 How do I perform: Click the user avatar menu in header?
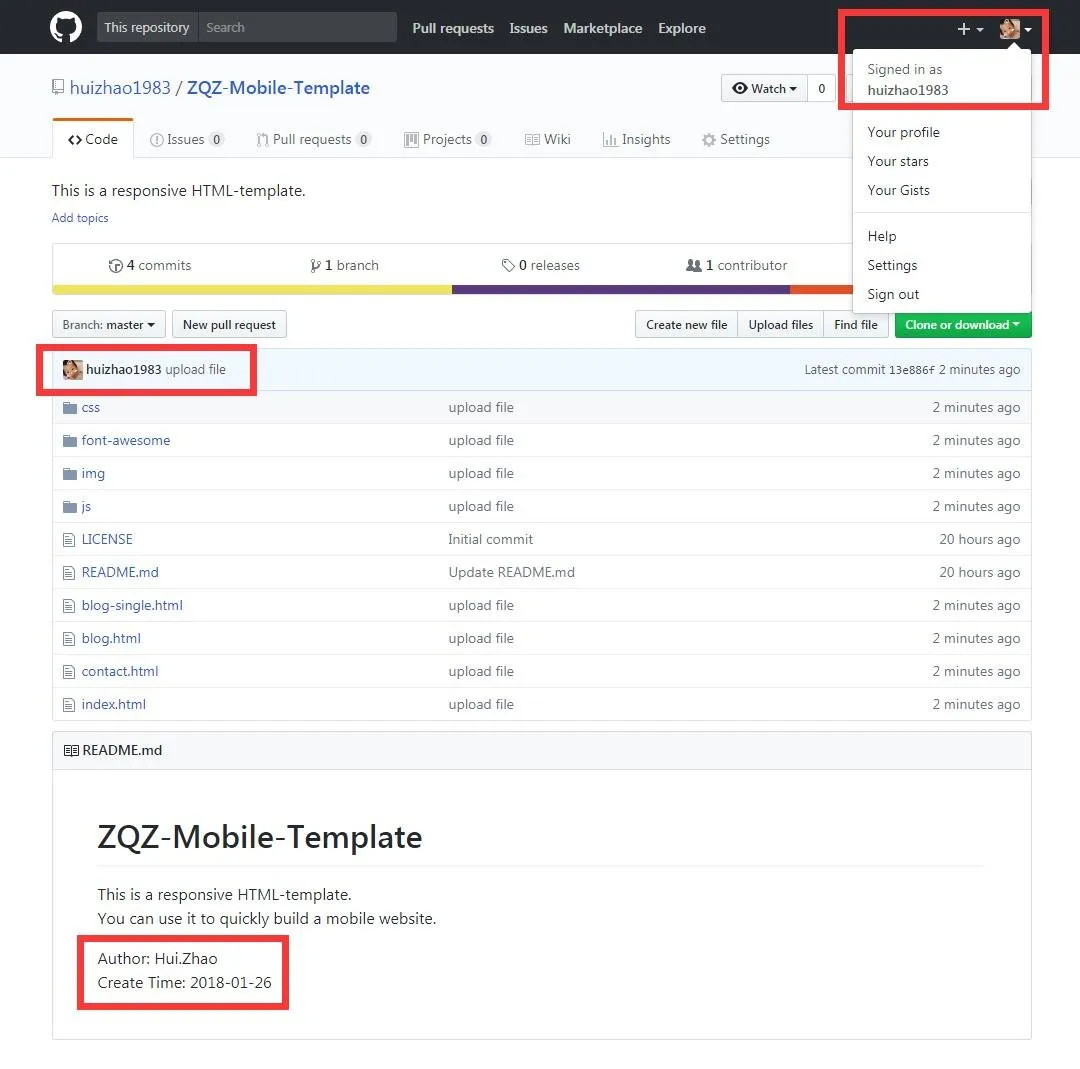1015,29
